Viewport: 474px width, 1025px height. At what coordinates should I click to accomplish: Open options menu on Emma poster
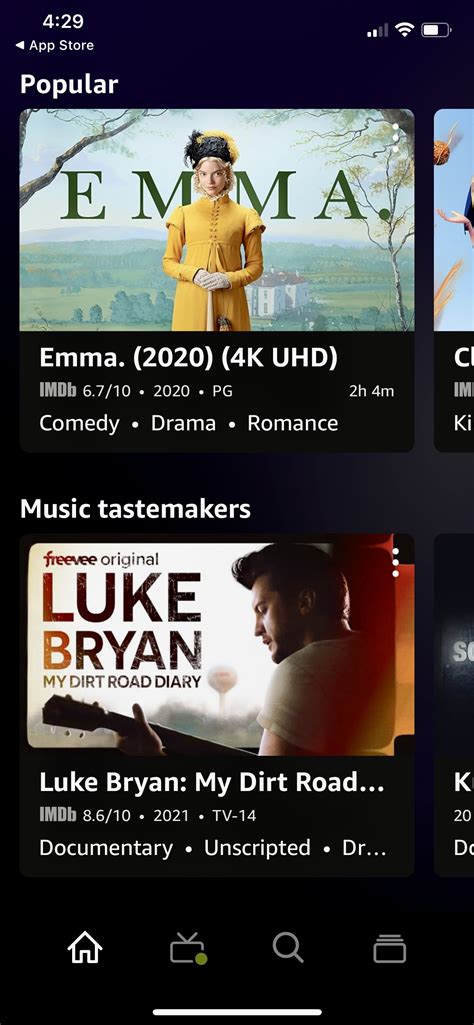pos(395,138)
